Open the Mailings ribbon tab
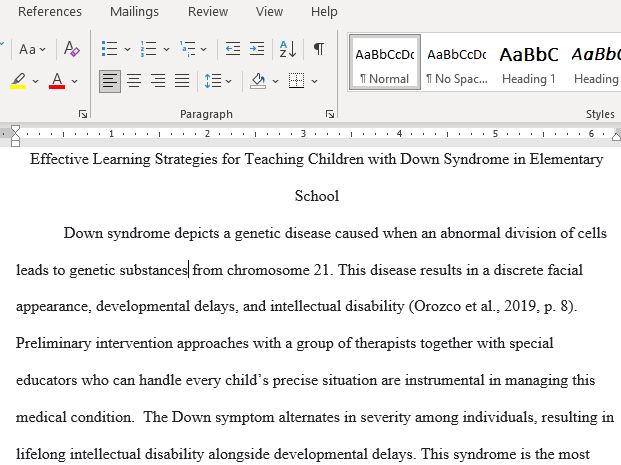The image size is (621, 465). point(134,11)
